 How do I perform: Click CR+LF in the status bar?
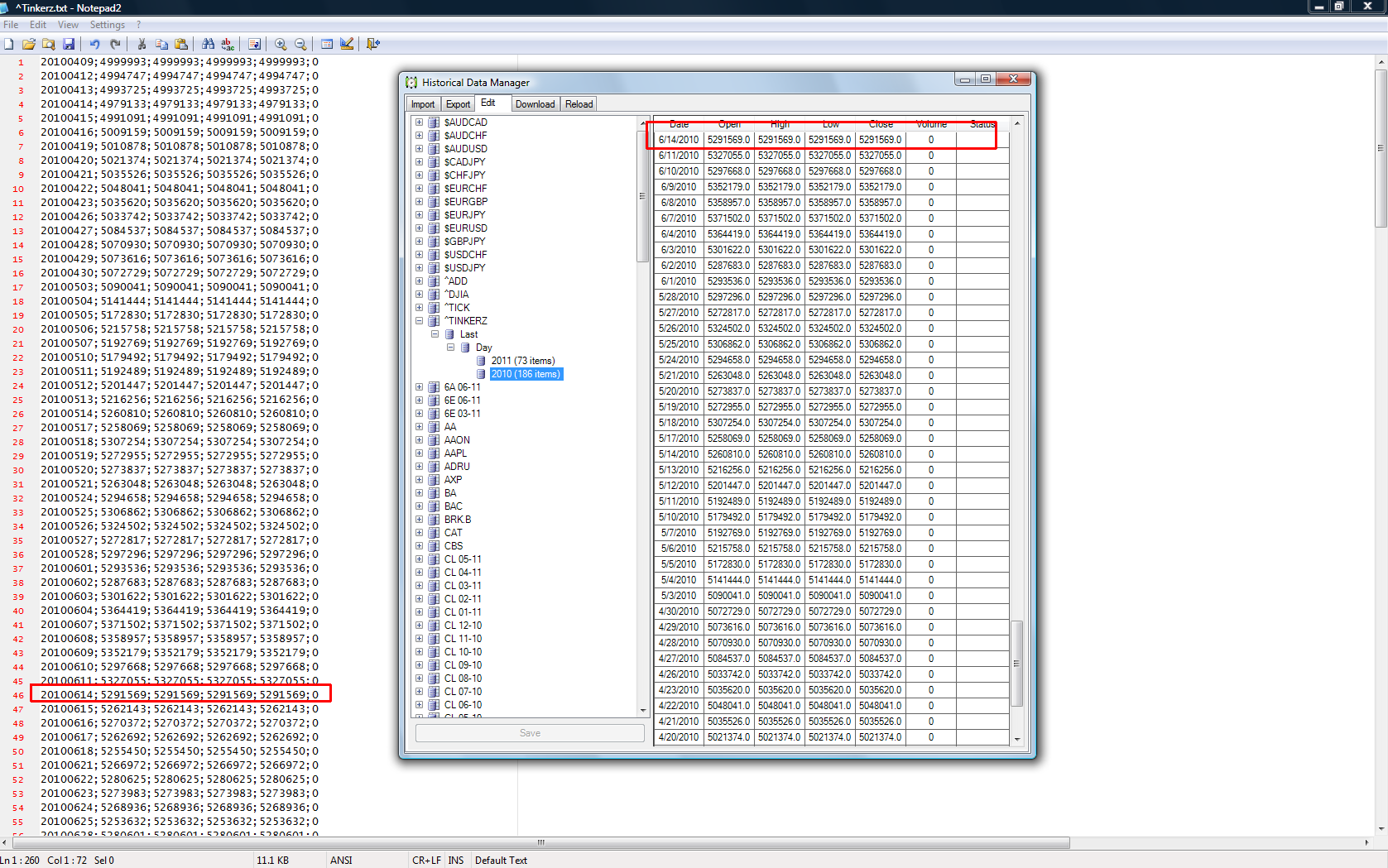tap(426, 861)
